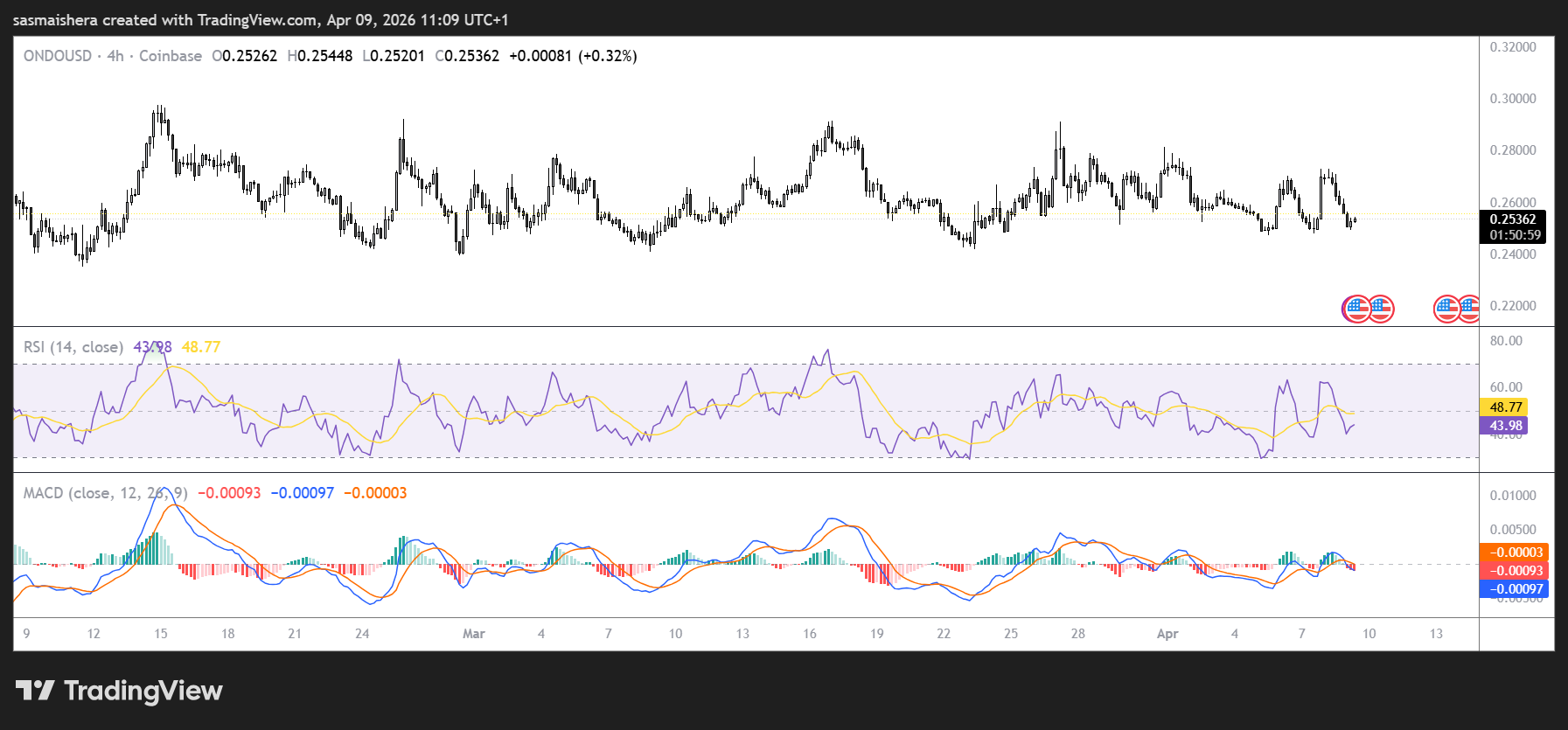Click the purple 43.98 value in RSI legend

pyautogui.click(x=152, y=347)
